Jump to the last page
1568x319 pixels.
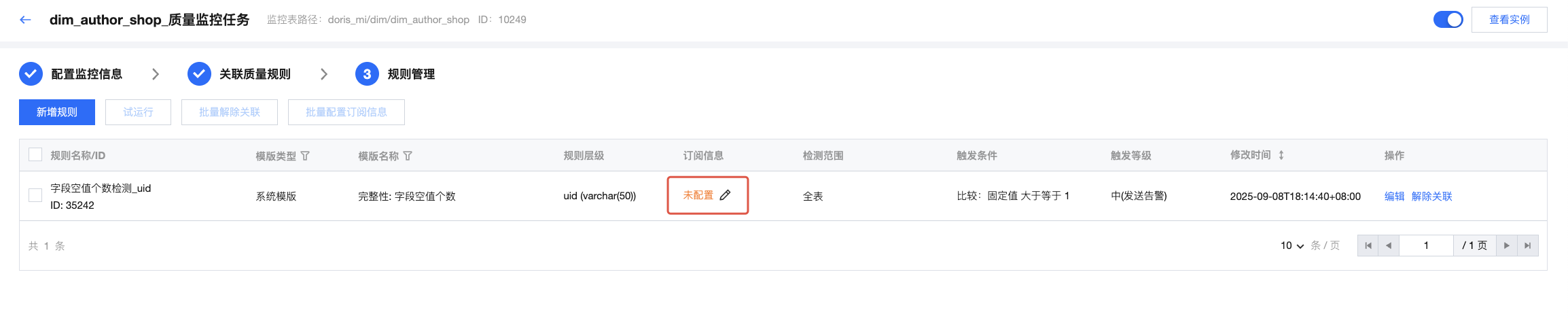[x=1527, y=246]
